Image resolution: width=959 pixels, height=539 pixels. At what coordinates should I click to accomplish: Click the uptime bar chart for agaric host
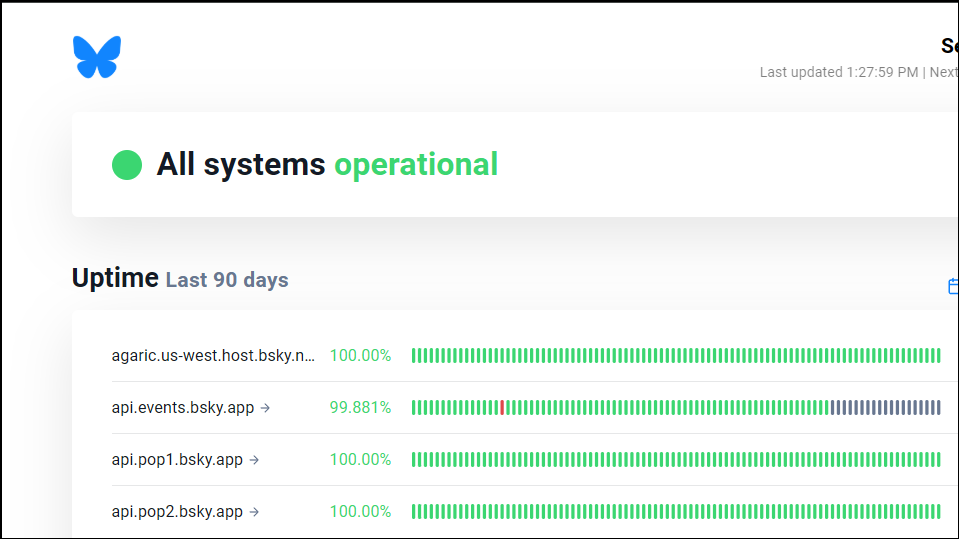(676, 355)
